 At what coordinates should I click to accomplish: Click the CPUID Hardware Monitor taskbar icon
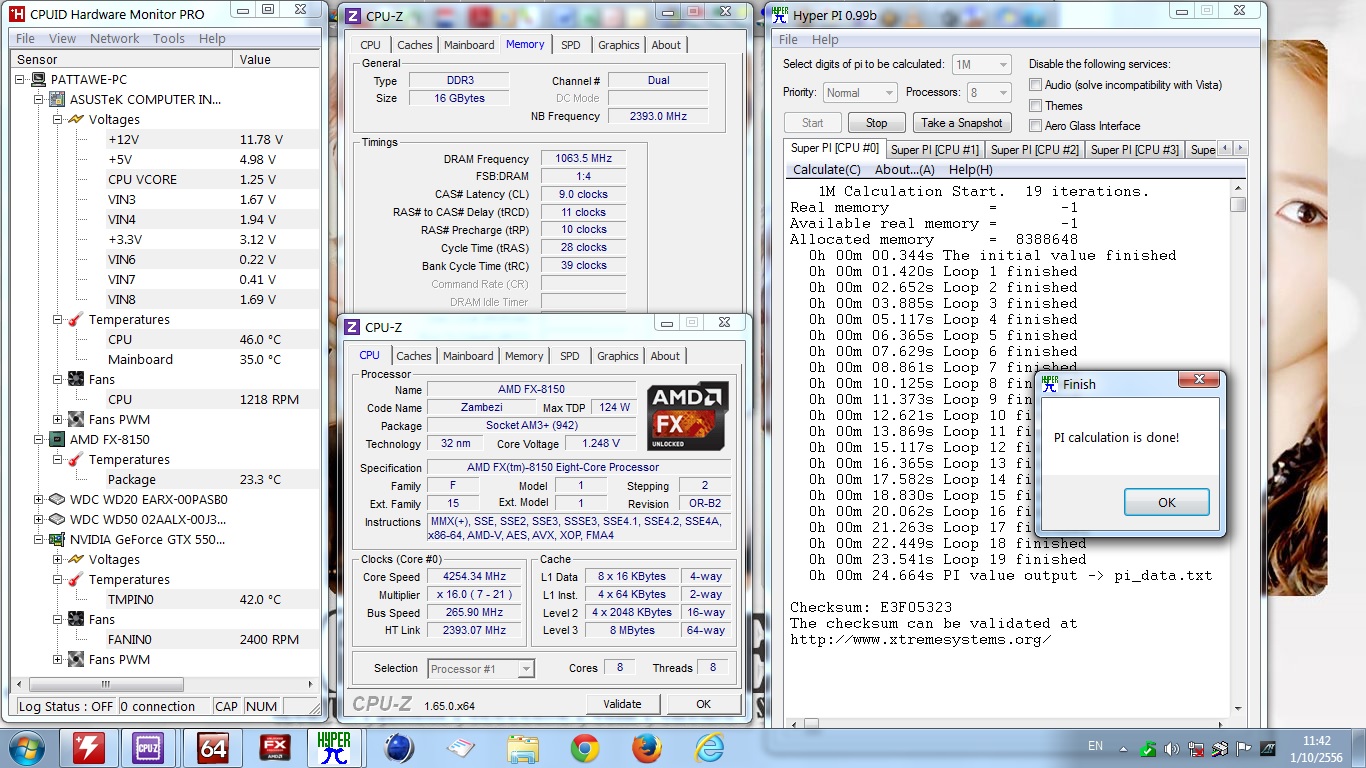89,747
